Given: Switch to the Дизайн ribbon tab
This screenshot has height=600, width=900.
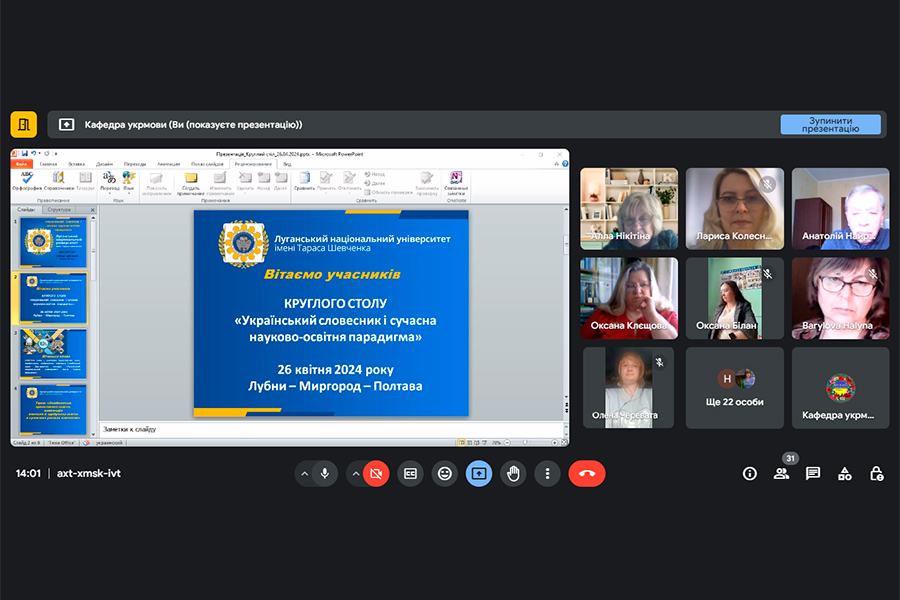Looking at the screenshot, I should pyautogui.click(x=104, y=164).
